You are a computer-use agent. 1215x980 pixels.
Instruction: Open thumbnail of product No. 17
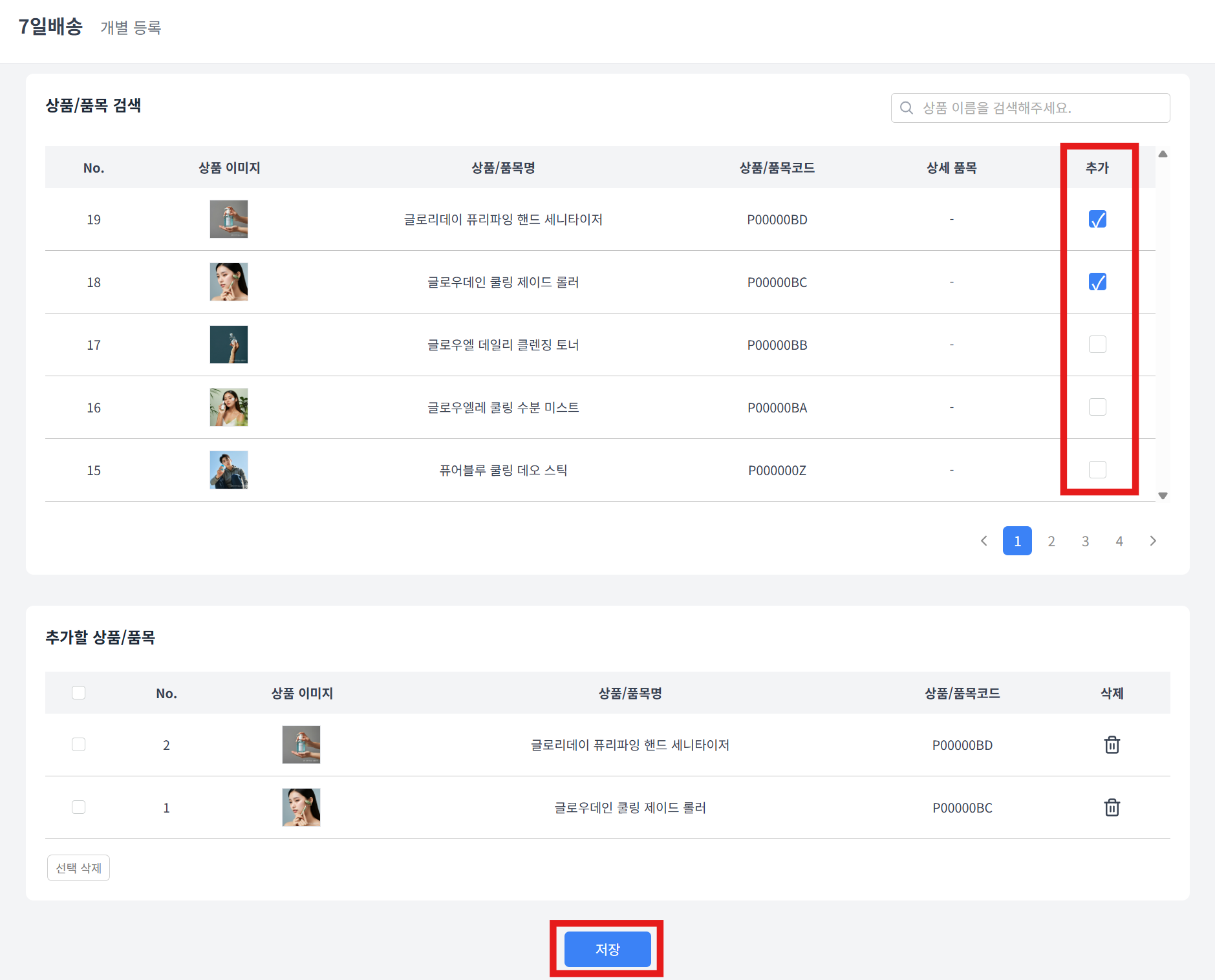pyautogui.click(x=229, y=345)
